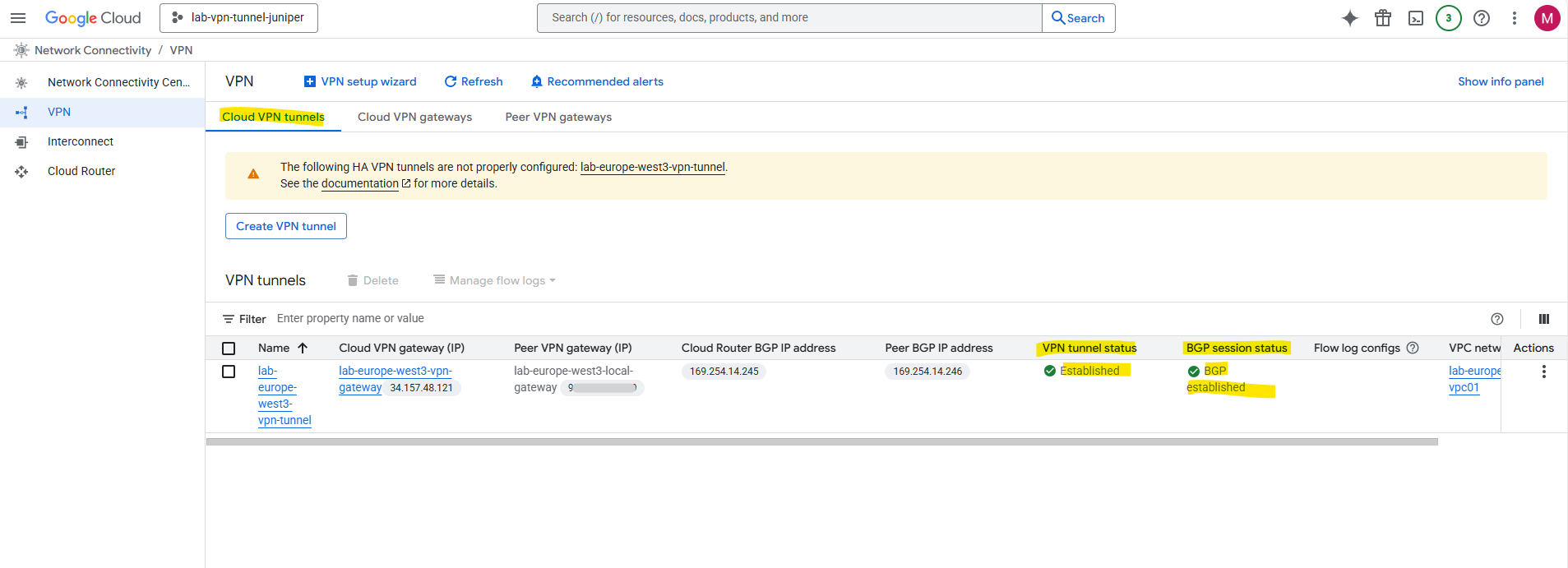Open lab-europe-west3-vpn-tunnel link in warning banner
1568x568 pixels.
pos(653,167)
